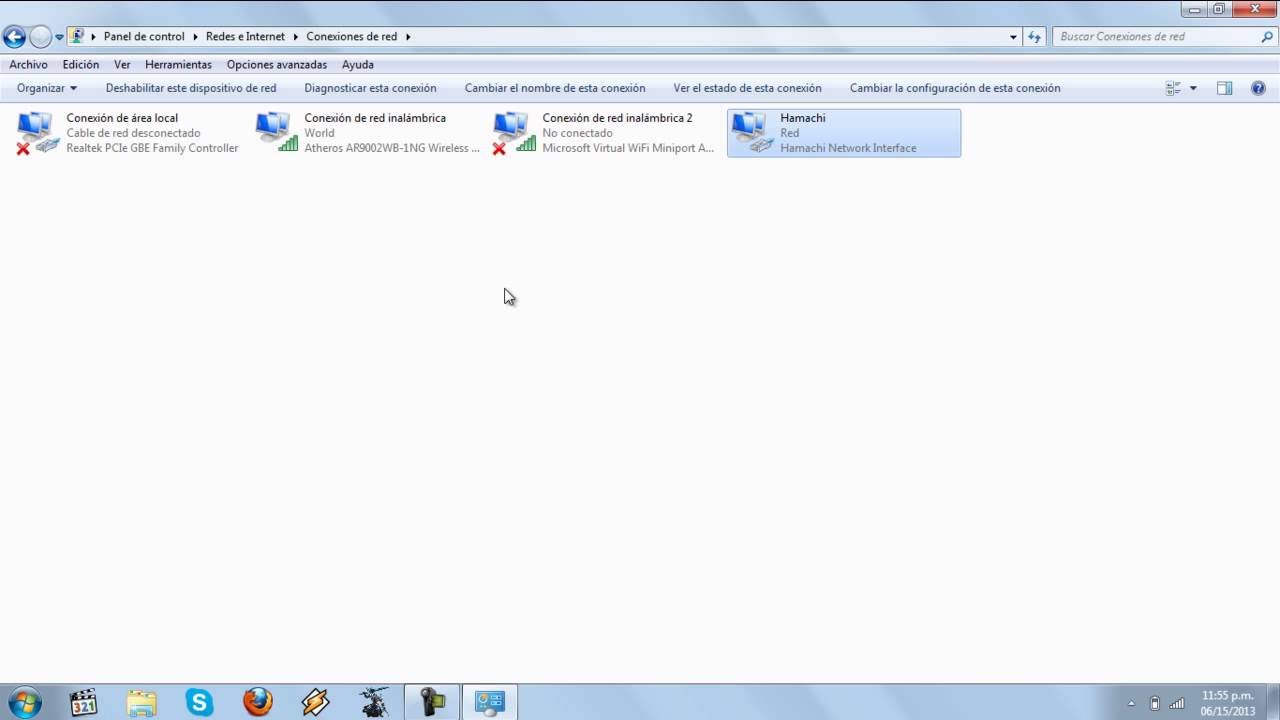The height and width of the screenshot is (720, 1280).
Task: Open the view options dropdown arrow
Action: click(1193, 88)
